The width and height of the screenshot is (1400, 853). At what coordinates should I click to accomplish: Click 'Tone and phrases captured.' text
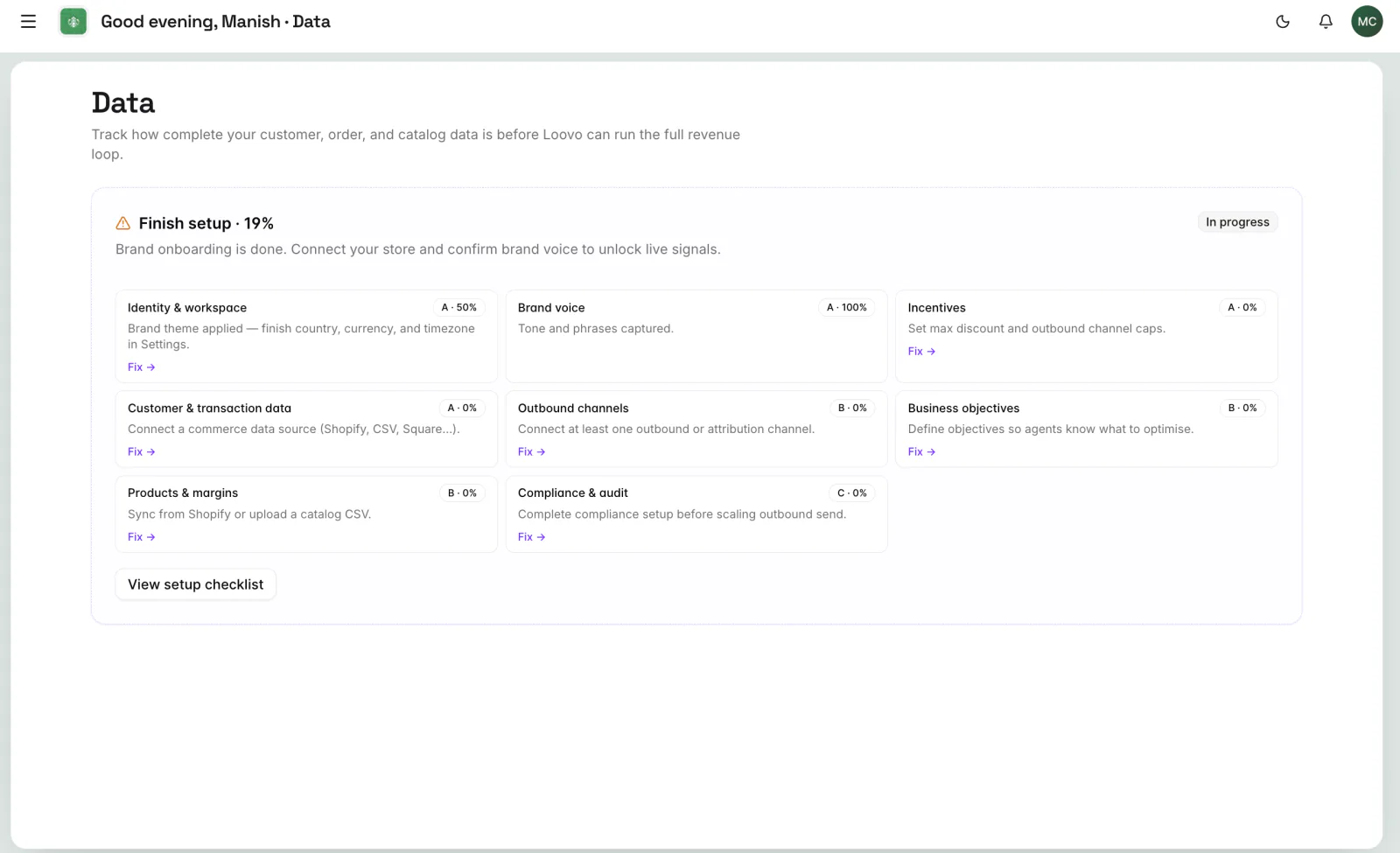click(x=596, y=329)
